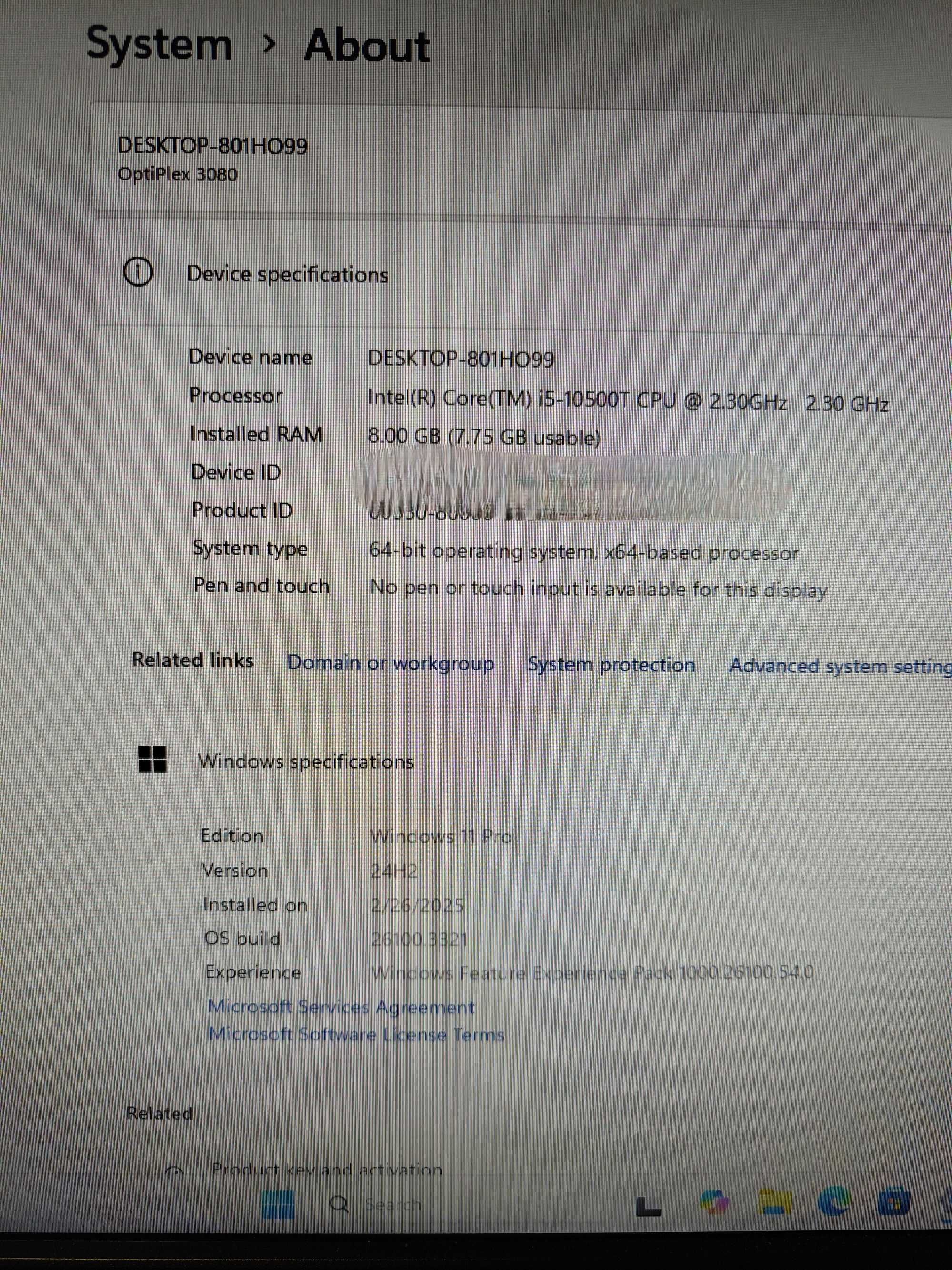Go back to System in breadcrumb
952x1270 pixels.
[x=159, y=45]
